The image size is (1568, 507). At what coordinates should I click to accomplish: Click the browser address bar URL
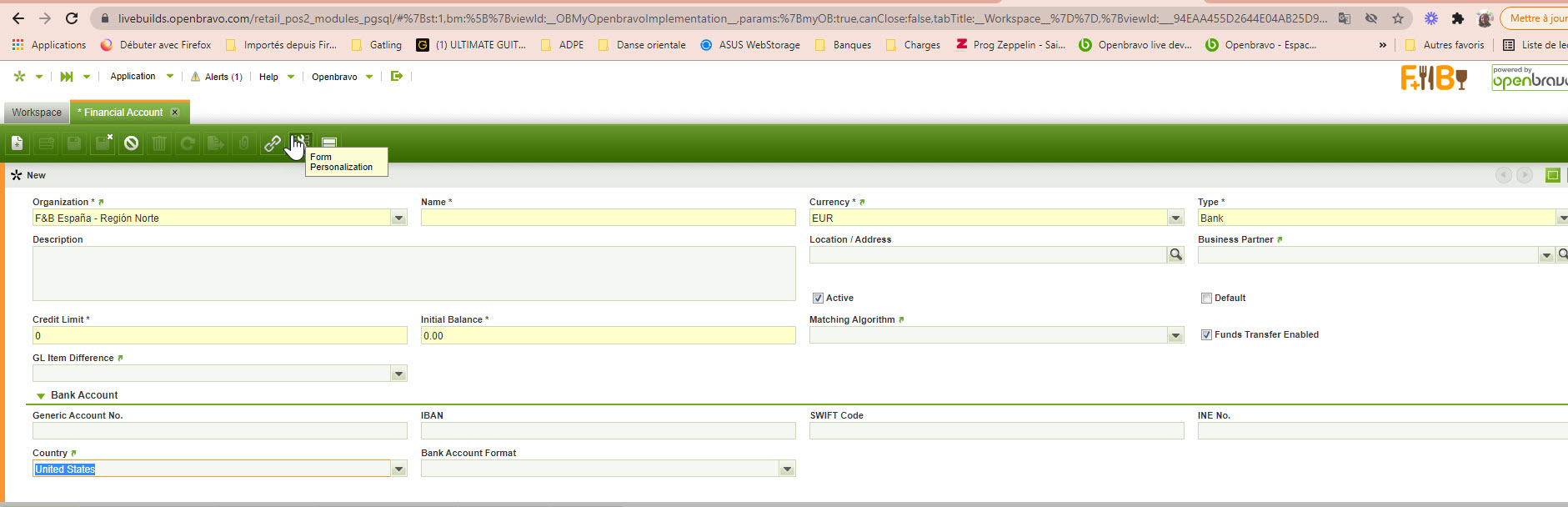click(x=722, y=18)
